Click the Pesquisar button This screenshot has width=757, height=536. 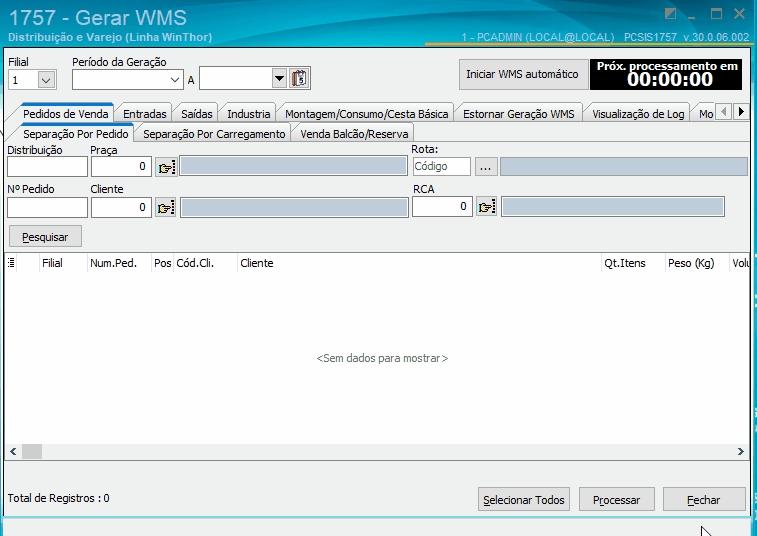click(45, 237)
